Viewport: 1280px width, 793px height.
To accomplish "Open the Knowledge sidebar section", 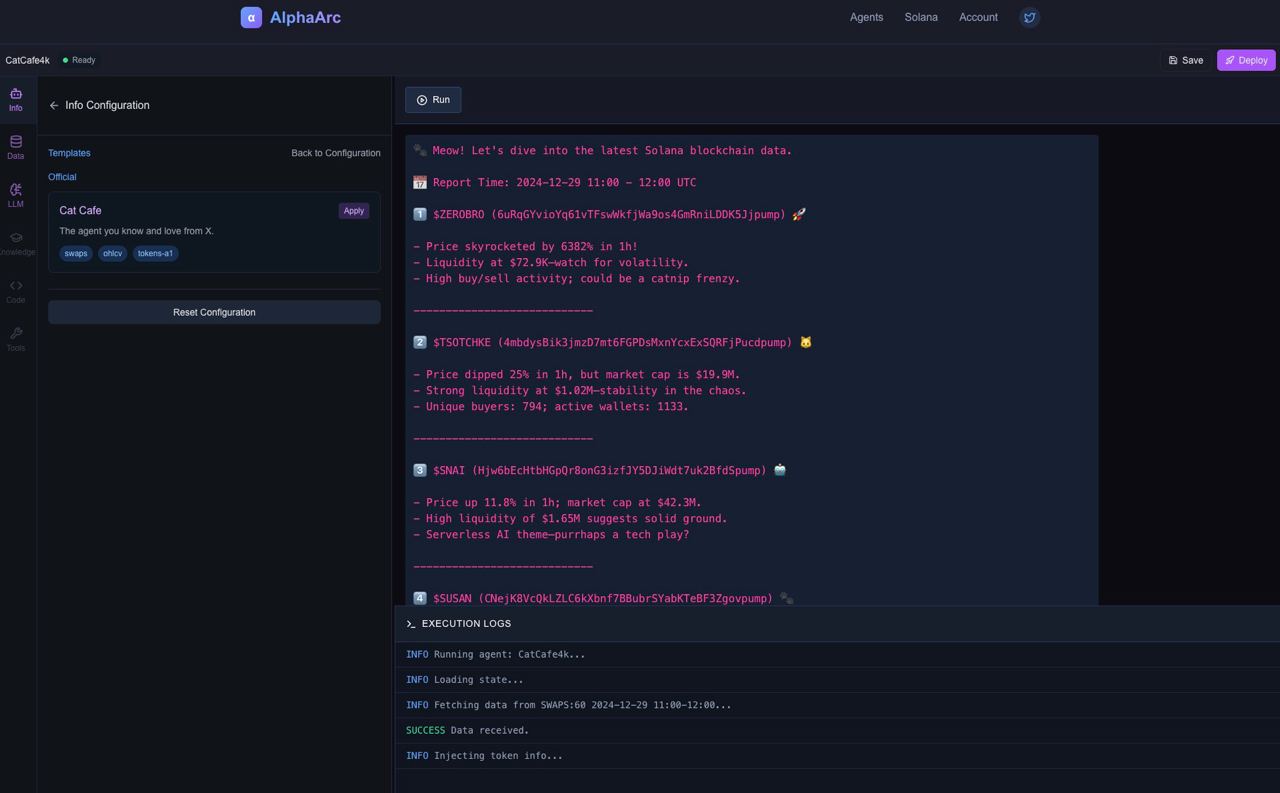I will tap(16, 244).
